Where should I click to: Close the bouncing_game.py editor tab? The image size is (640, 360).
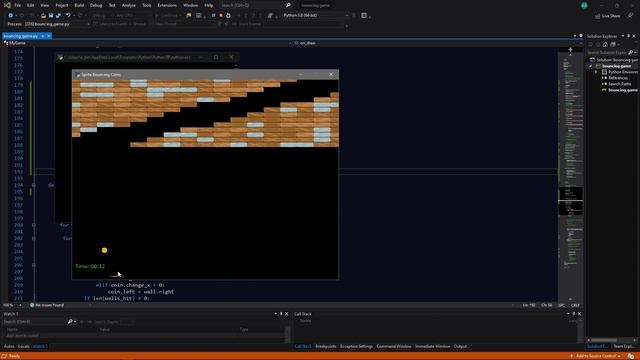[x=49, y=36]
